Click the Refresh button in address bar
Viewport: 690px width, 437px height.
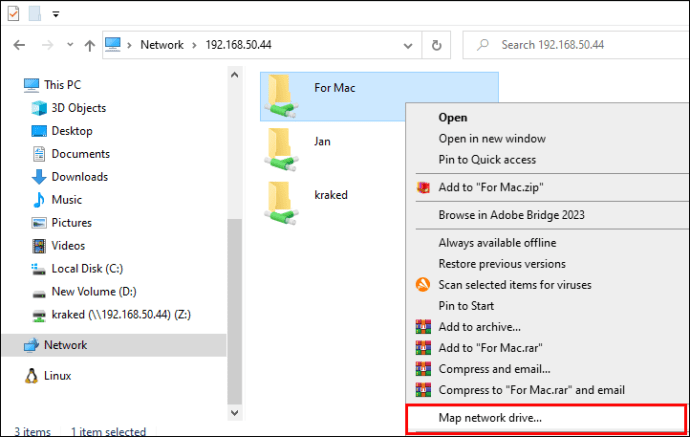[x=436, y=45]
